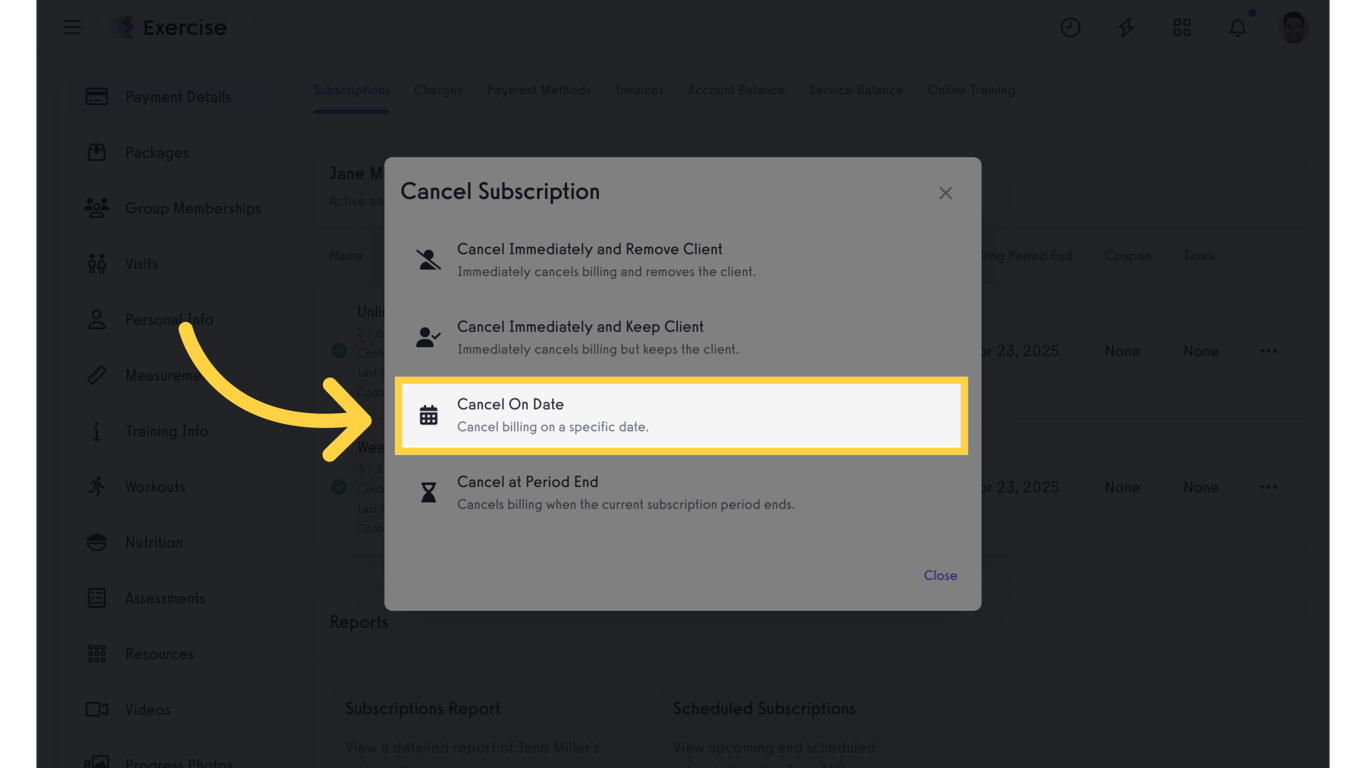Choose Cancel Immediately and Keep Client

point(680,338)
